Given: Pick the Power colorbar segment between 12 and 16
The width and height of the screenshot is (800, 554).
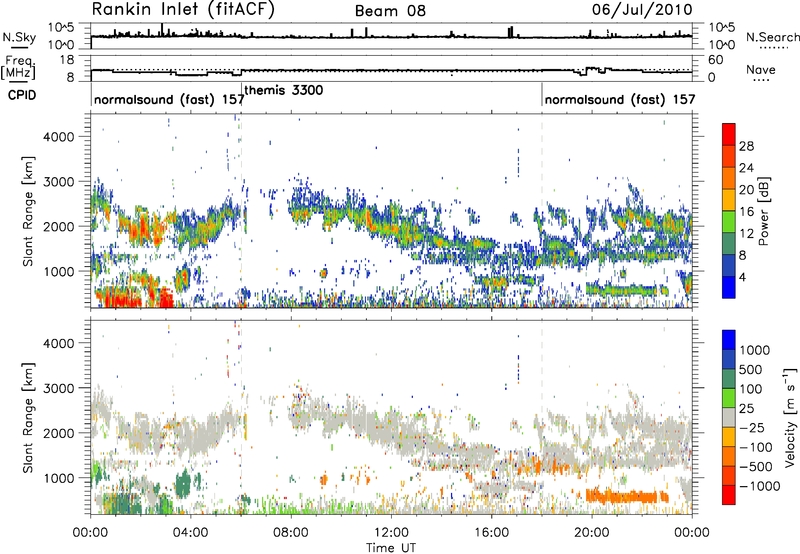Looking at the screenshot, I should (729, 221).
